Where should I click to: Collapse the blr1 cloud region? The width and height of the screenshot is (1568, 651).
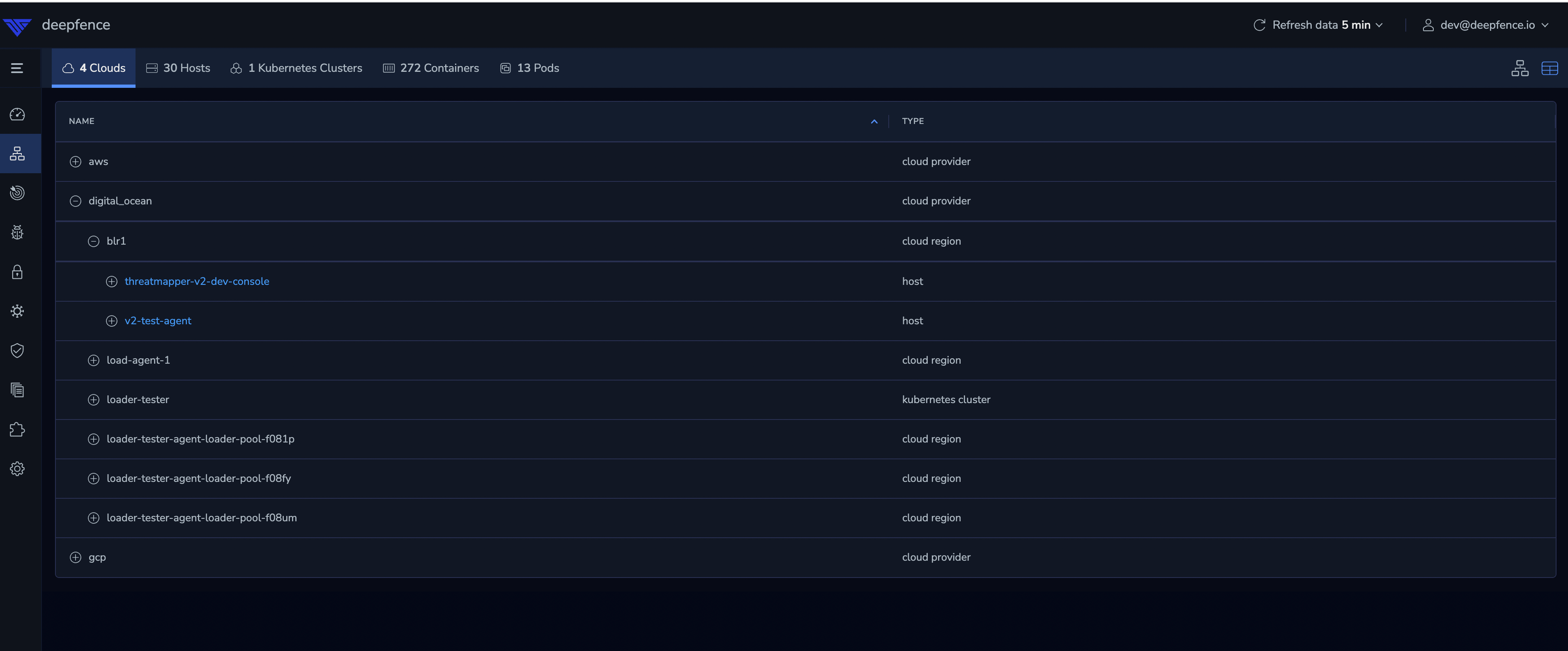93,241
